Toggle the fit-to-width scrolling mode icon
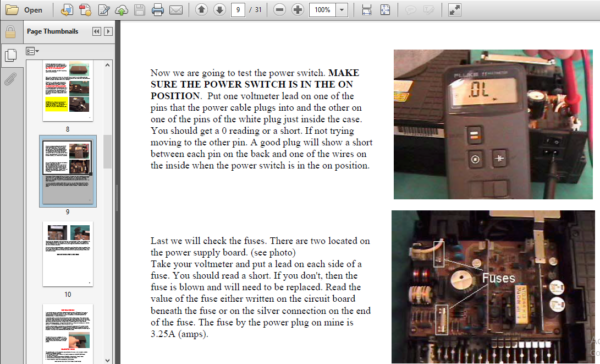The height and width of the screenshot is (364, 600). point(367,10)
